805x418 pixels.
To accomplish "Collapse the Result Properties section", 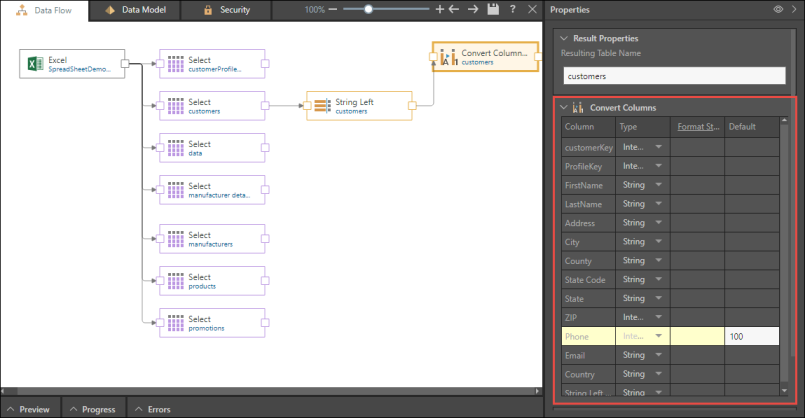I will [564, 38].
